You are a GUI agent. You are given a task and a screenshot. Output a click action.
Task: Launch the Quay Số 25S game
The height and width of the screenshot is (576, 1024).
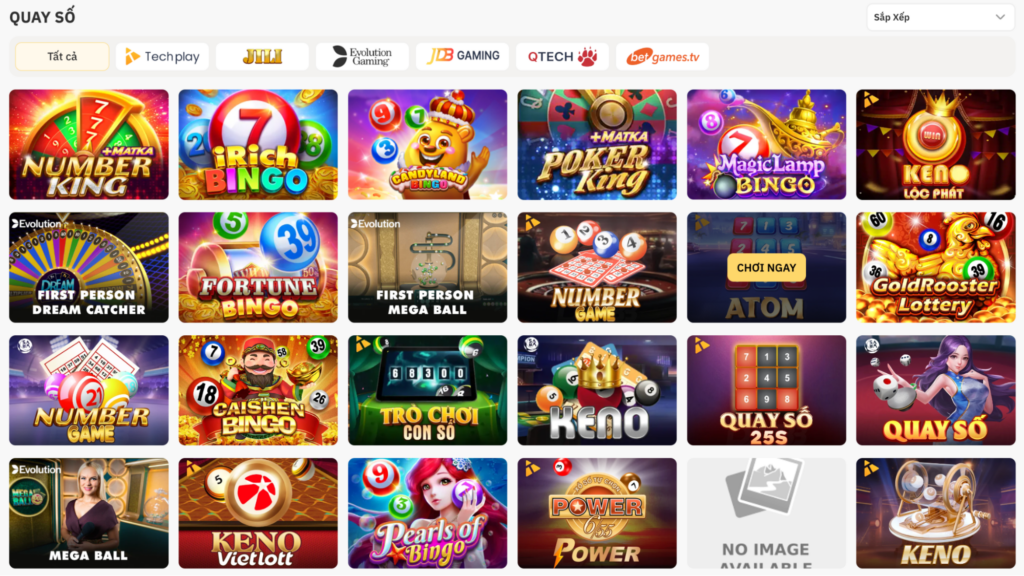[766, 390]
